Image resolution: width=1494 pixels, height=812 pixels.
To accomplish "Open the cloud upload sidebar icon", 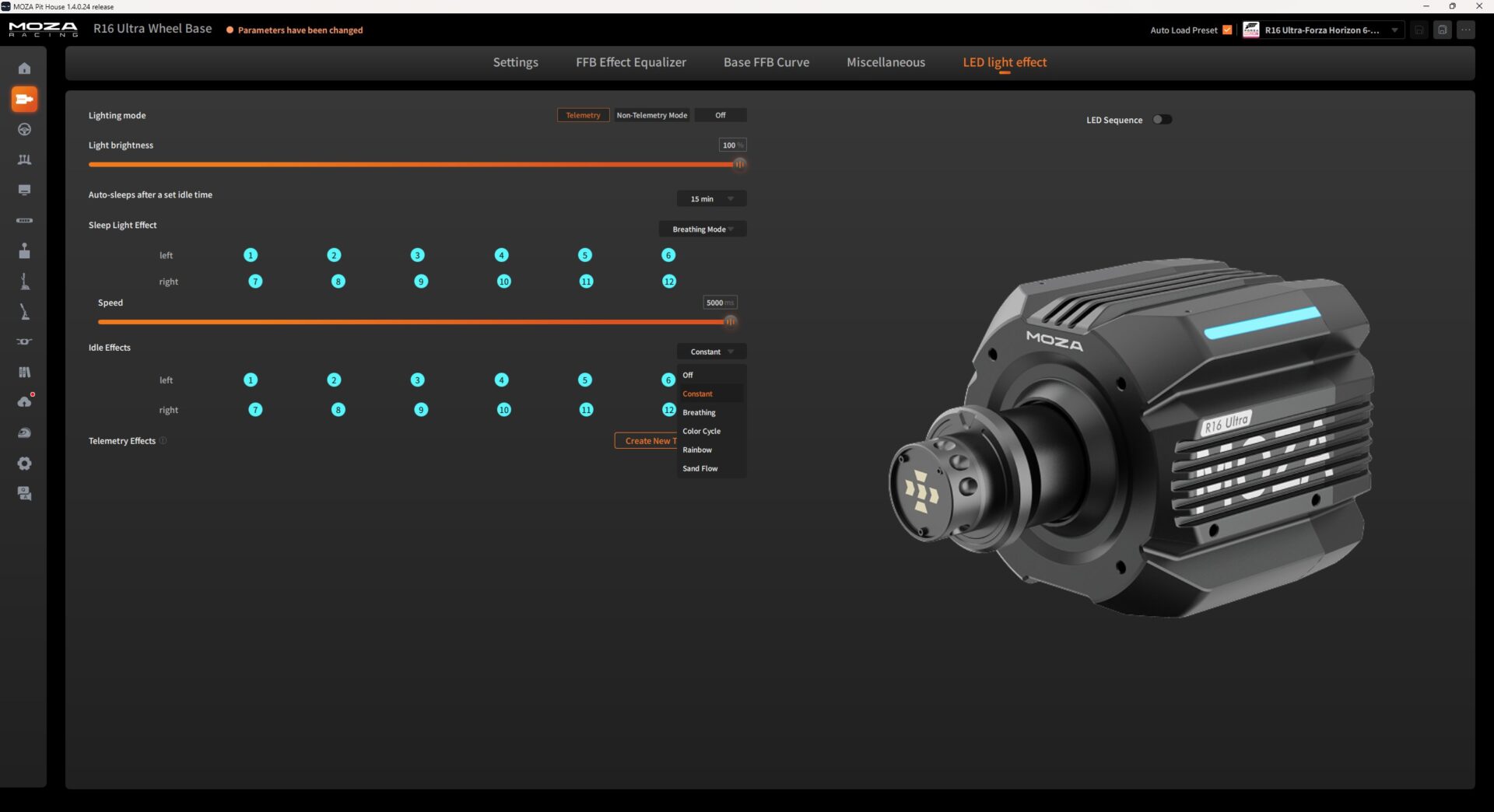I will pos(24,402).
